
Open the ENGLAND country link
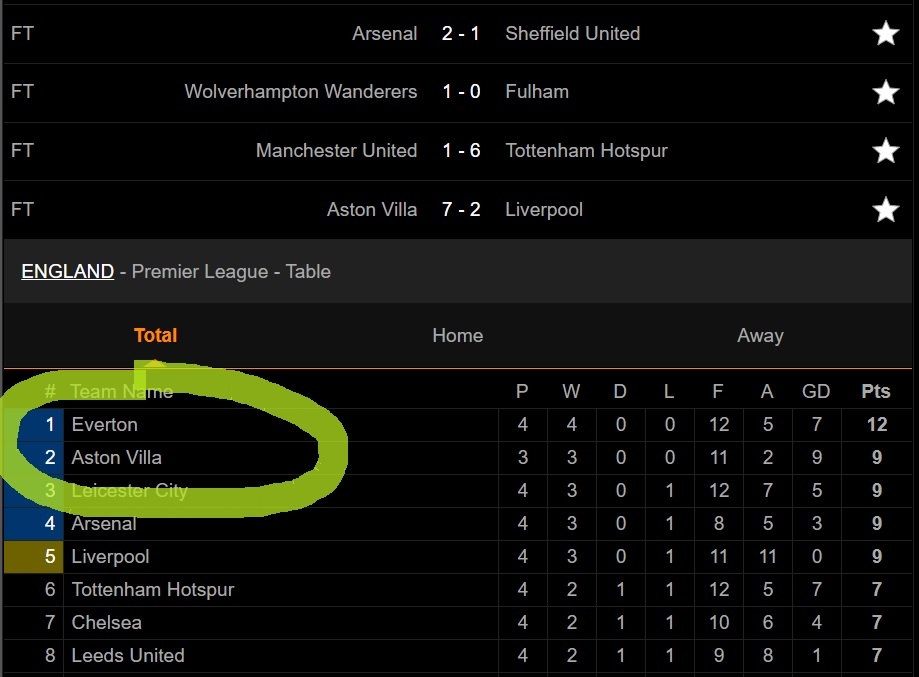(67, 271)
